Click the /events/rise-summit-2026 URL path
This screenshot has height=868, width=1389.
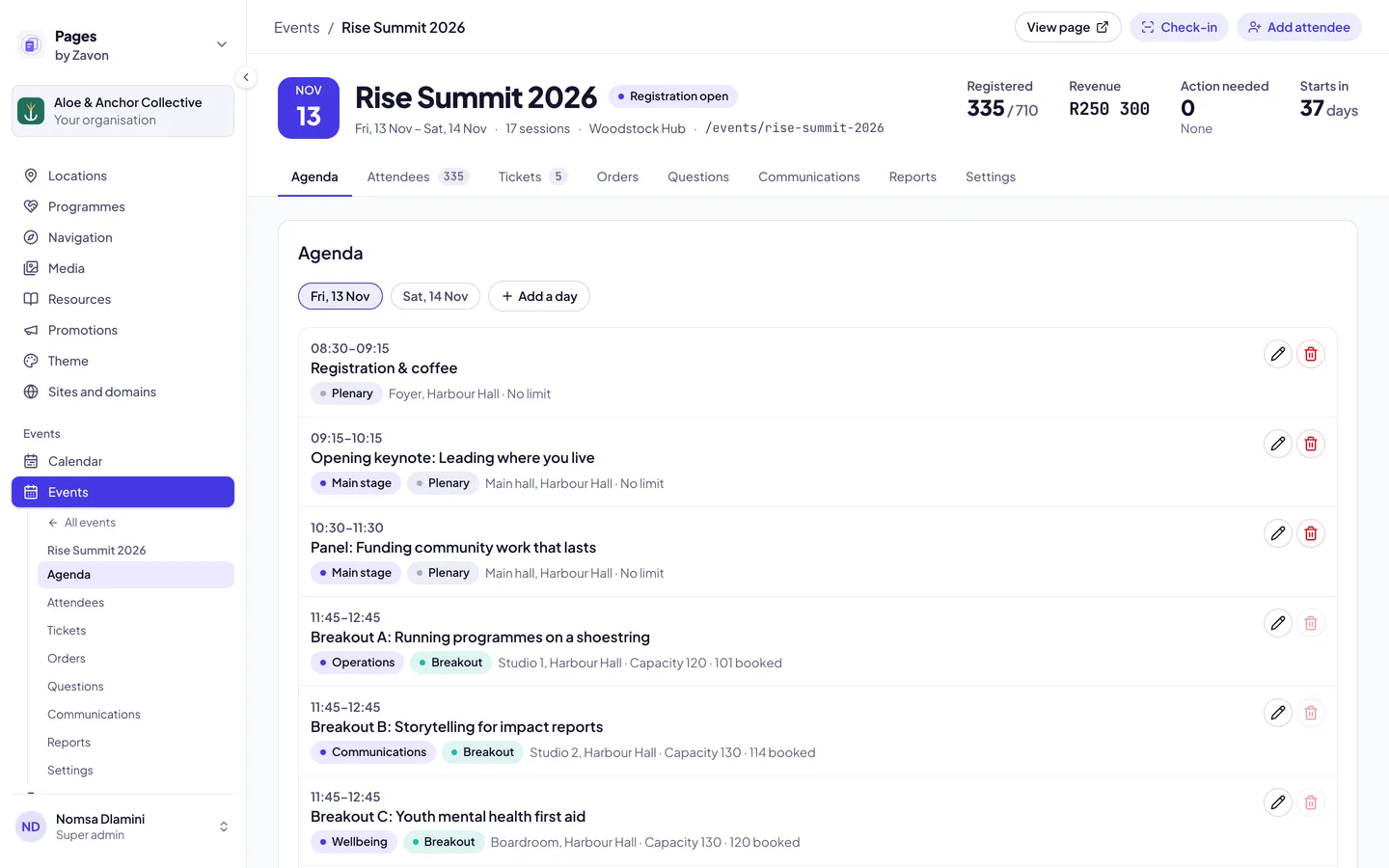[x=795, y=127]
